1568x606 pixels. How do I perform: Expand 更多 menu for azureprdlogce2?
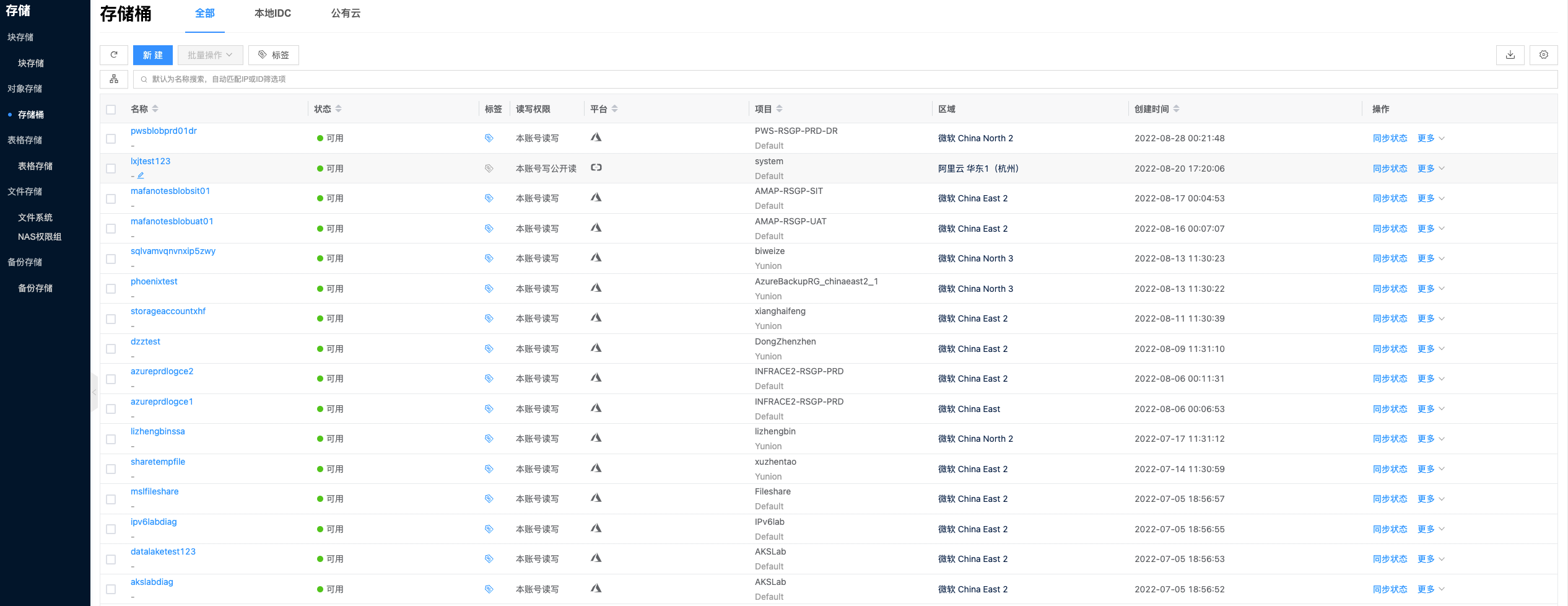coord(1431,379)
